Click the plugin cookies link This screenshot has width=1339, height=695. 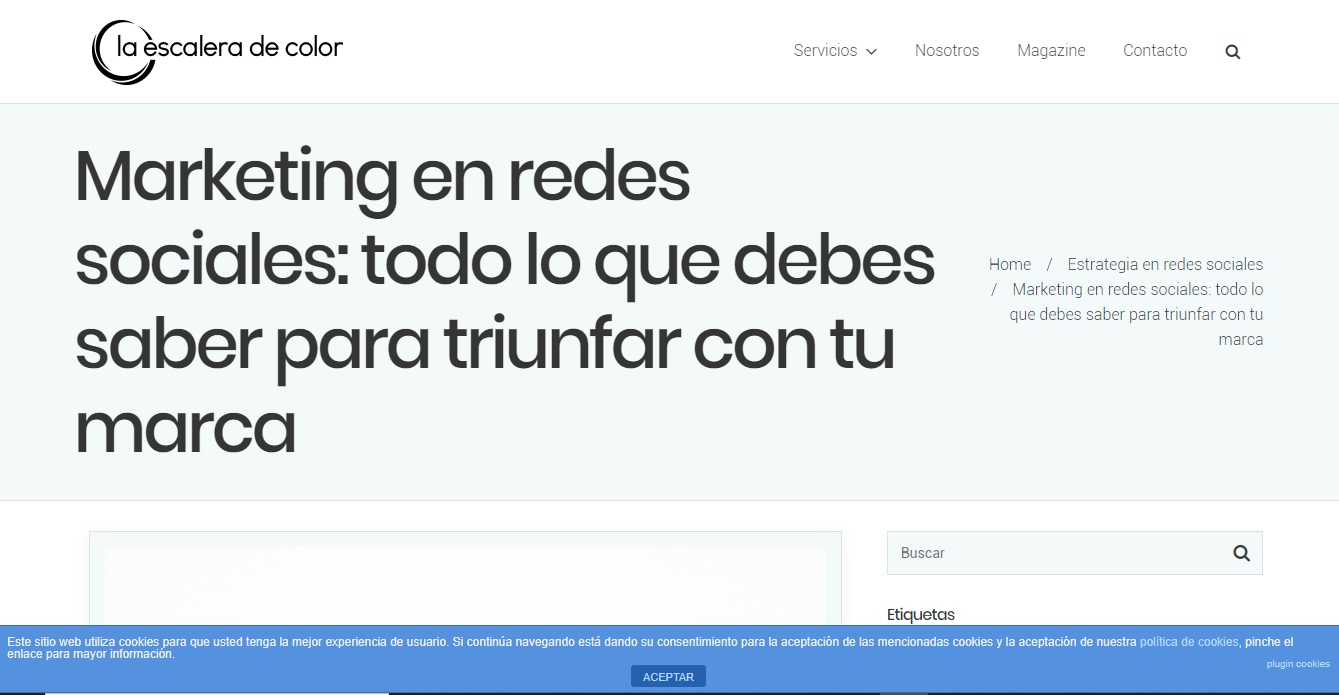click(x=1297, y=664)
